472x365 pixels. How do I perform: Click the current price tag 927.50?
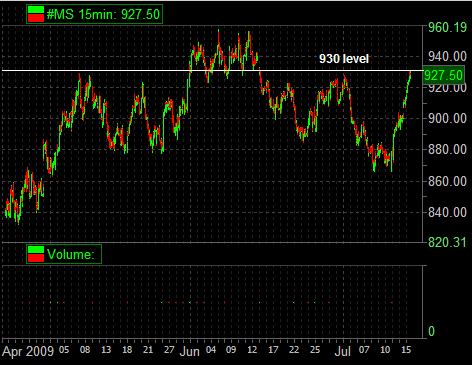[444, 75]
